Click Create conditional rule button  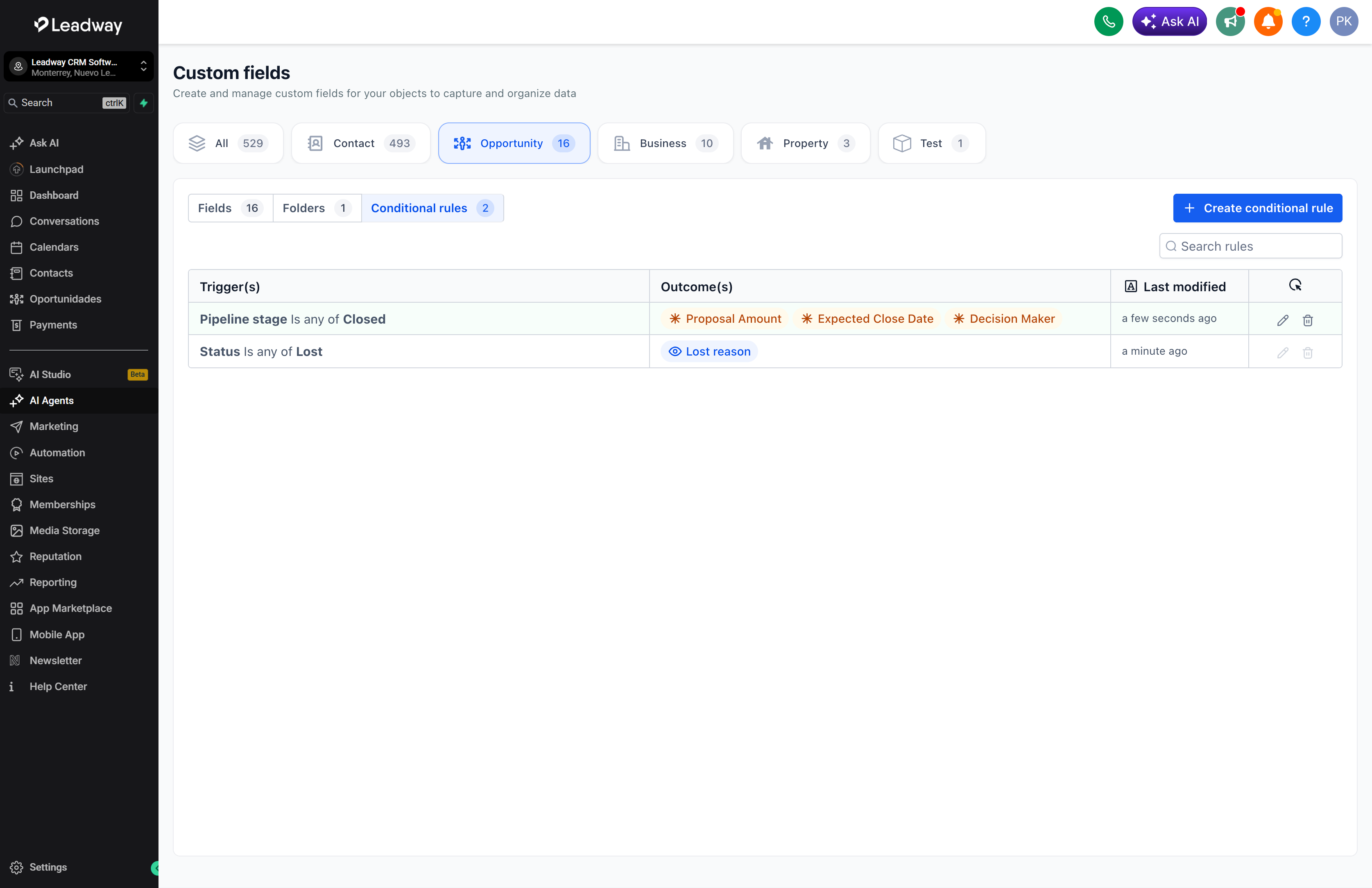pos(1257,208)
